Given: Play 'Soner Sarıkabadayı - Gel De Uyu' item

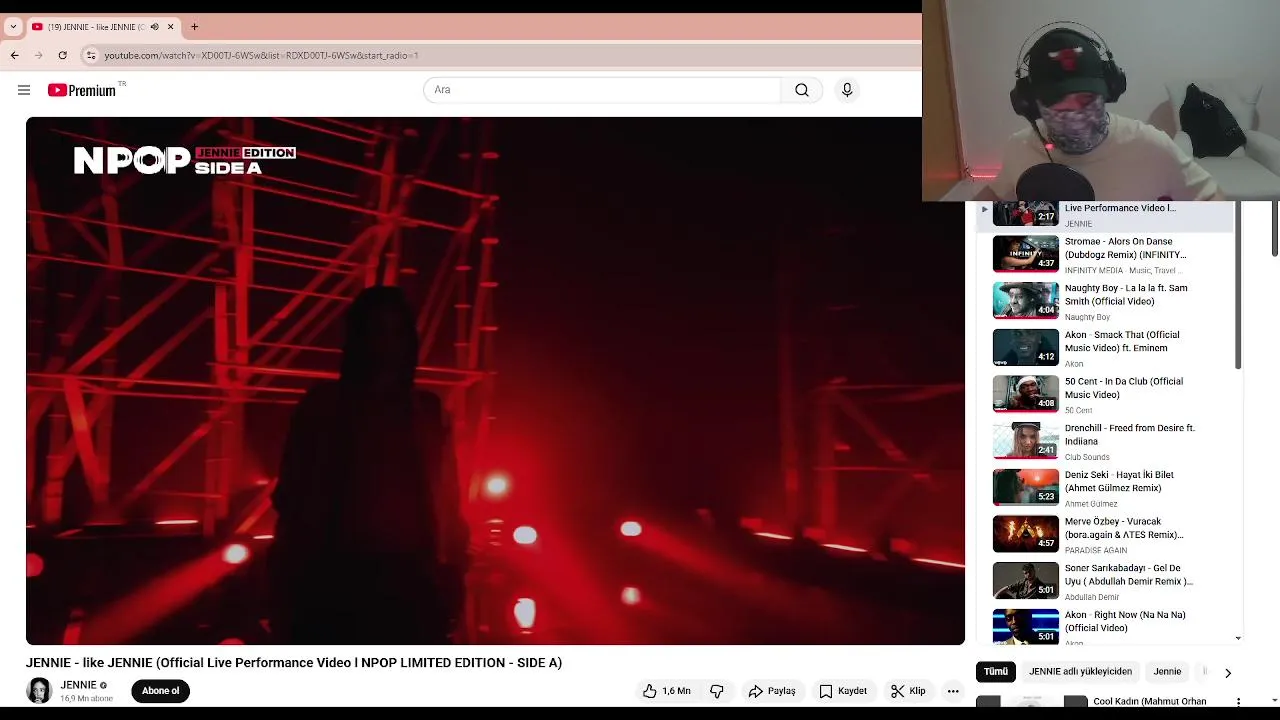Looking at the screenshot, I should coord(1107,581).
